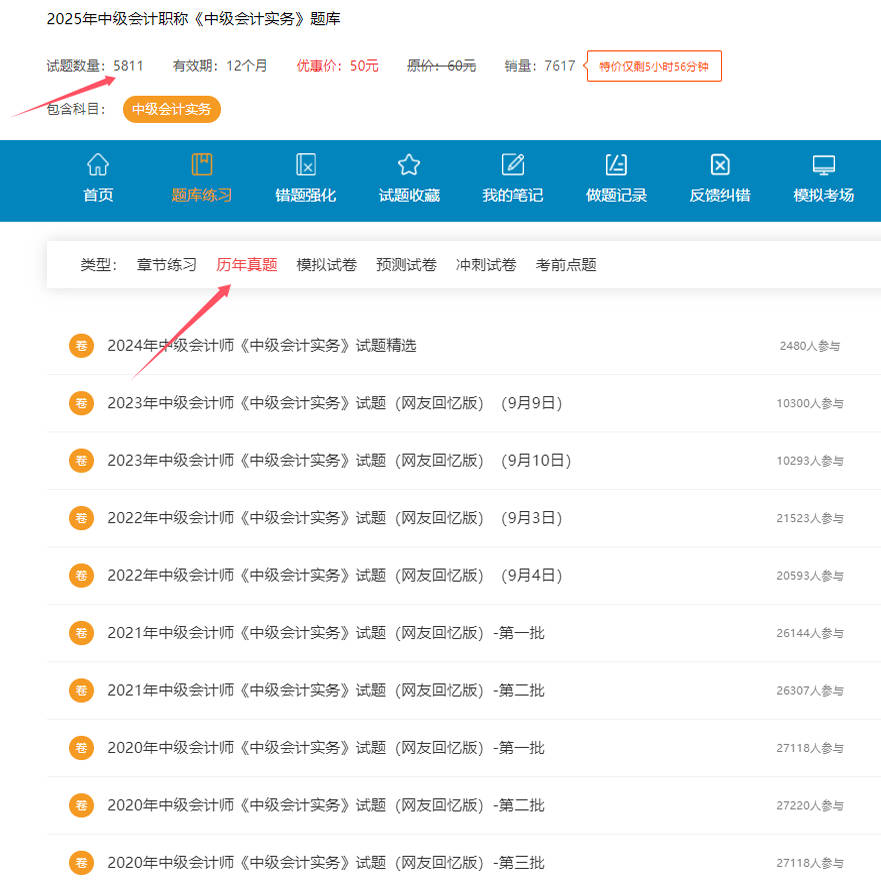
Task: Switch to 冲刺试卷 type
Action: [x=486, y=265]
